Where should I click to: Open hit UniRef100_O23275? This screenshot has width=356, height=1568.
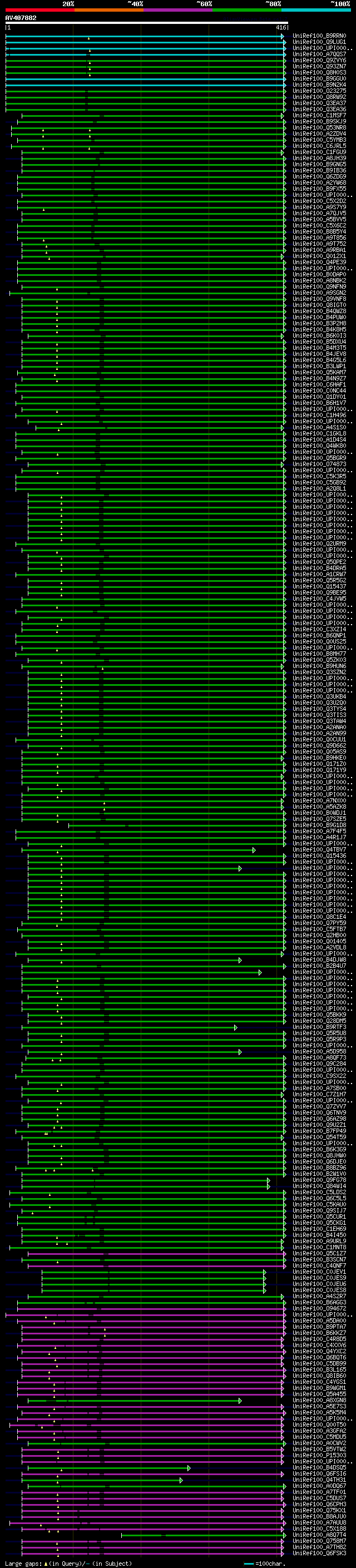319,91
